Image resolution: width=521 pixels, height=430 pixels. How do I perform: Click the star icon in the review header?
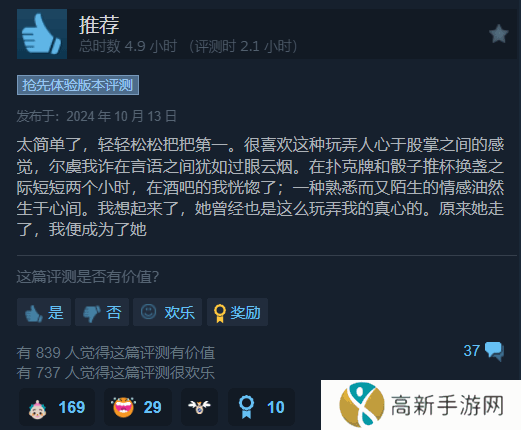498,34
